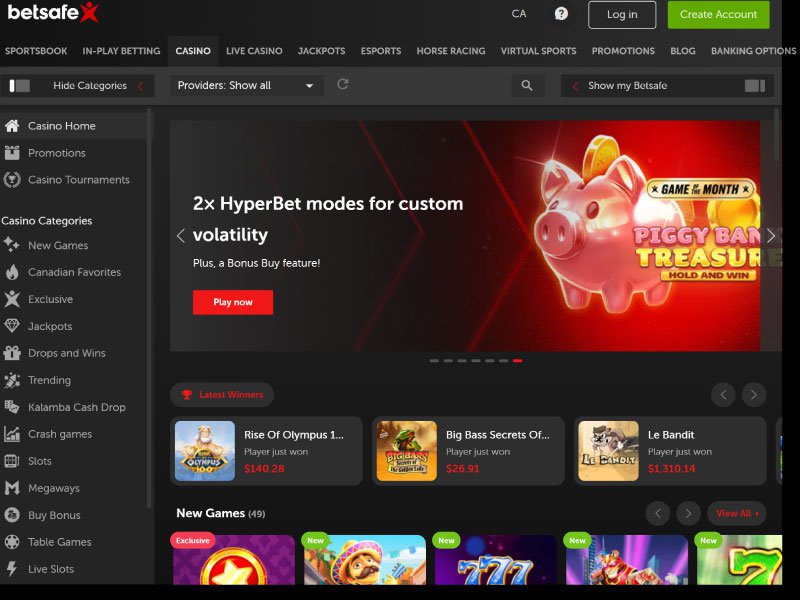Click the Latest Winners trophy icon

(187, 394)
